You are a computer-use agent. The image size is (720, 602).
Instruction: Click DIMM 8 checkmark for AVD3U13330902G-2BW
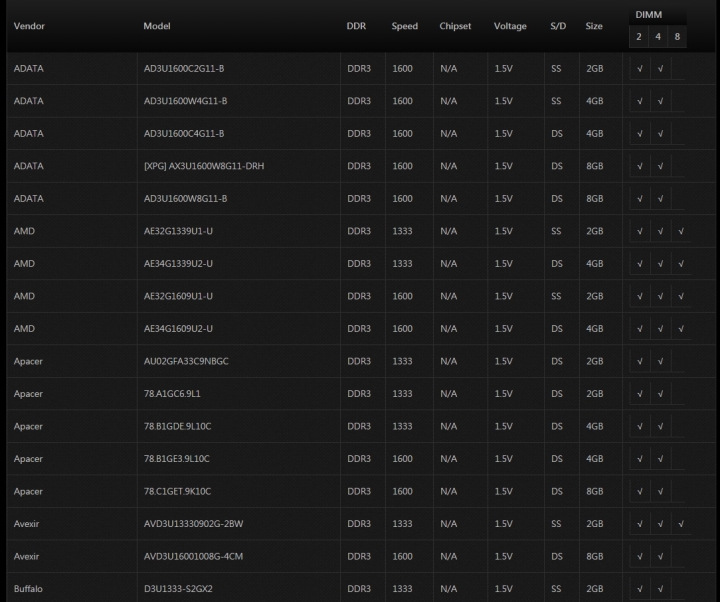[681, 524]
